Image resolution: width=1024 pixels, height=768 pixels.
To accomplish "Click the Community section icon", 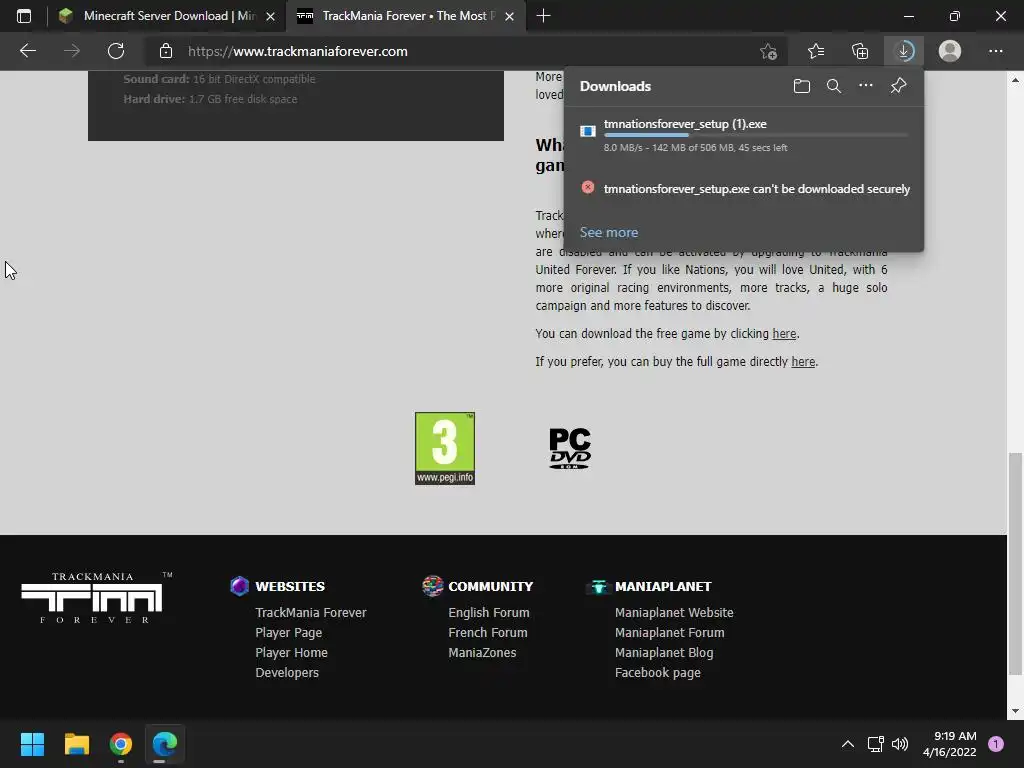I will (432, 586).
